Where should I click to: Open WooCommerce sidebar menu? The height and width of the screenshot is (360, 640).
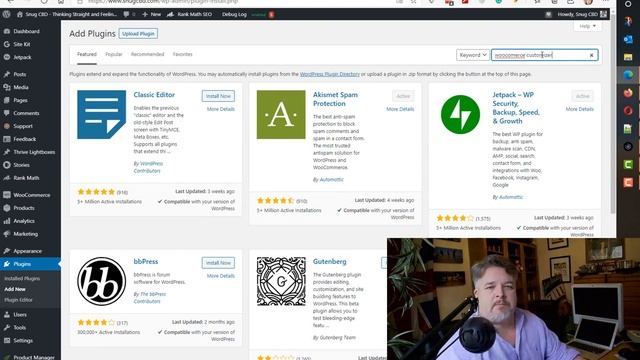pyautogui.click(x=32, y=195)
